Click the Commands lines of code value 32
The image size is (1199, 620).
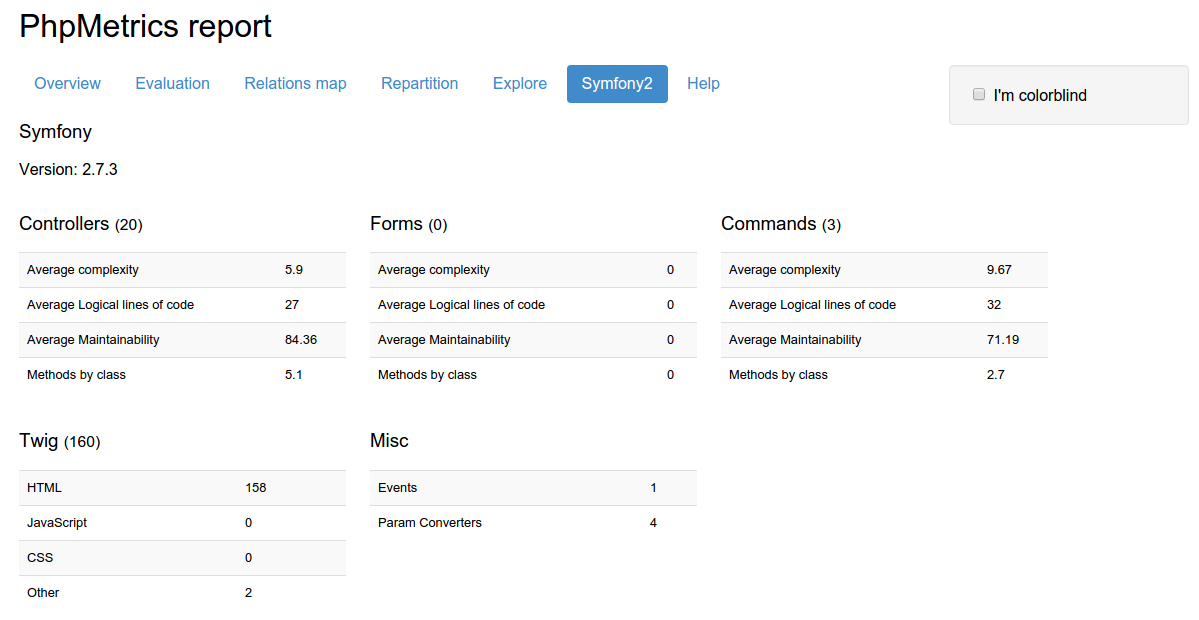pos(993,305)
